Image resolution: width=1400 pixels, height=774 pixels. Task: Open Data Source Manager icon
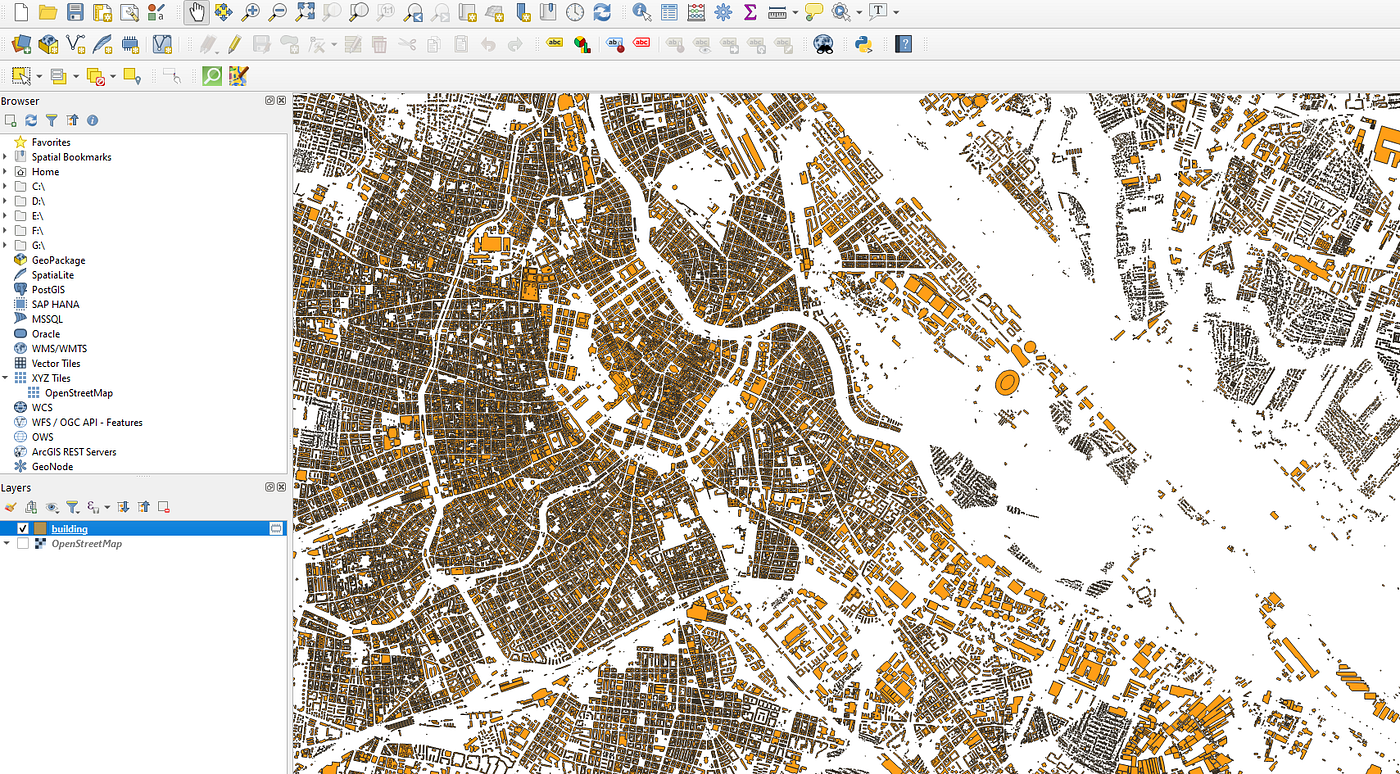point(20,44)
